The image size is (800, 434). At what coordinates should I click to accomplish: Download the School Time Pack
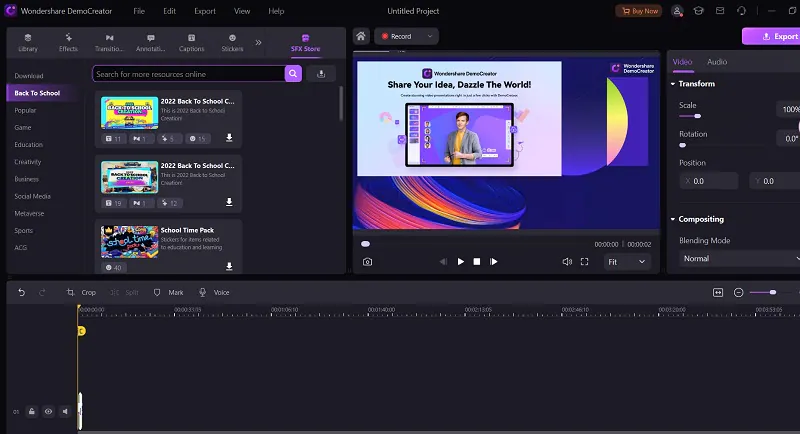pyautogui.click(x=229, y=266)
